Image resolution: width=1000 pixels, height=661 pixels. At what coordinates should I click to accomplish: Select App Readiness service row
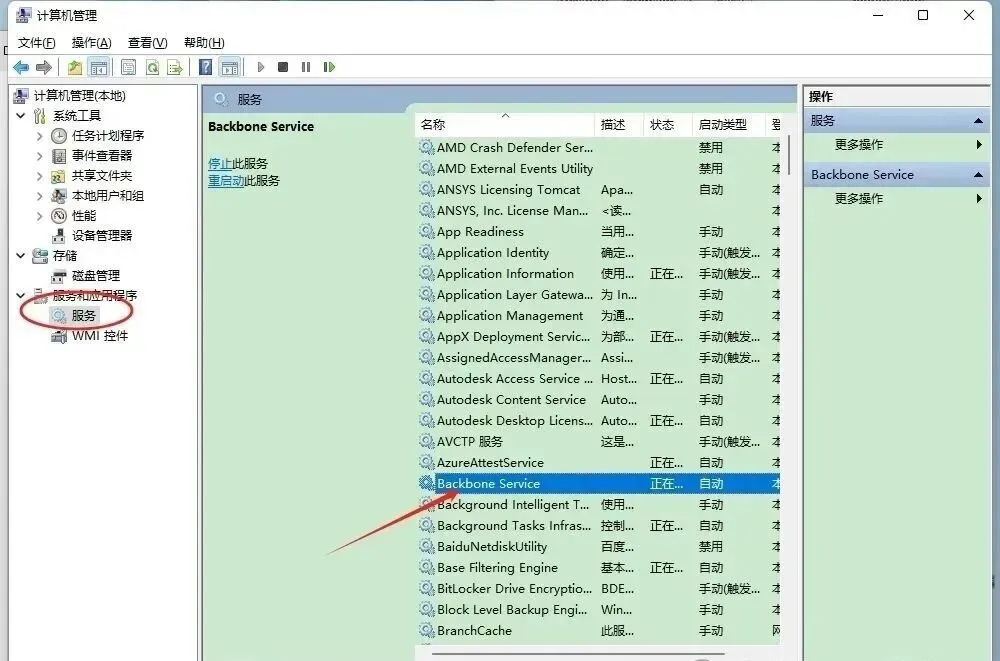[x=598, y=232]
